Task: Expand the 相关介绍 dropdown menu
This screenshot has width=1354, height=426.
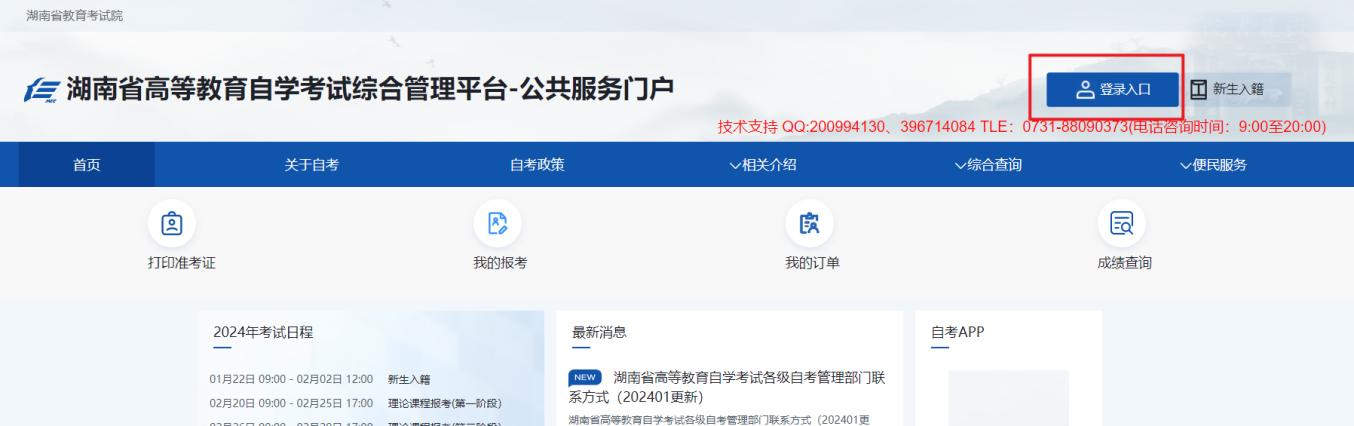Action: [762, 165]
